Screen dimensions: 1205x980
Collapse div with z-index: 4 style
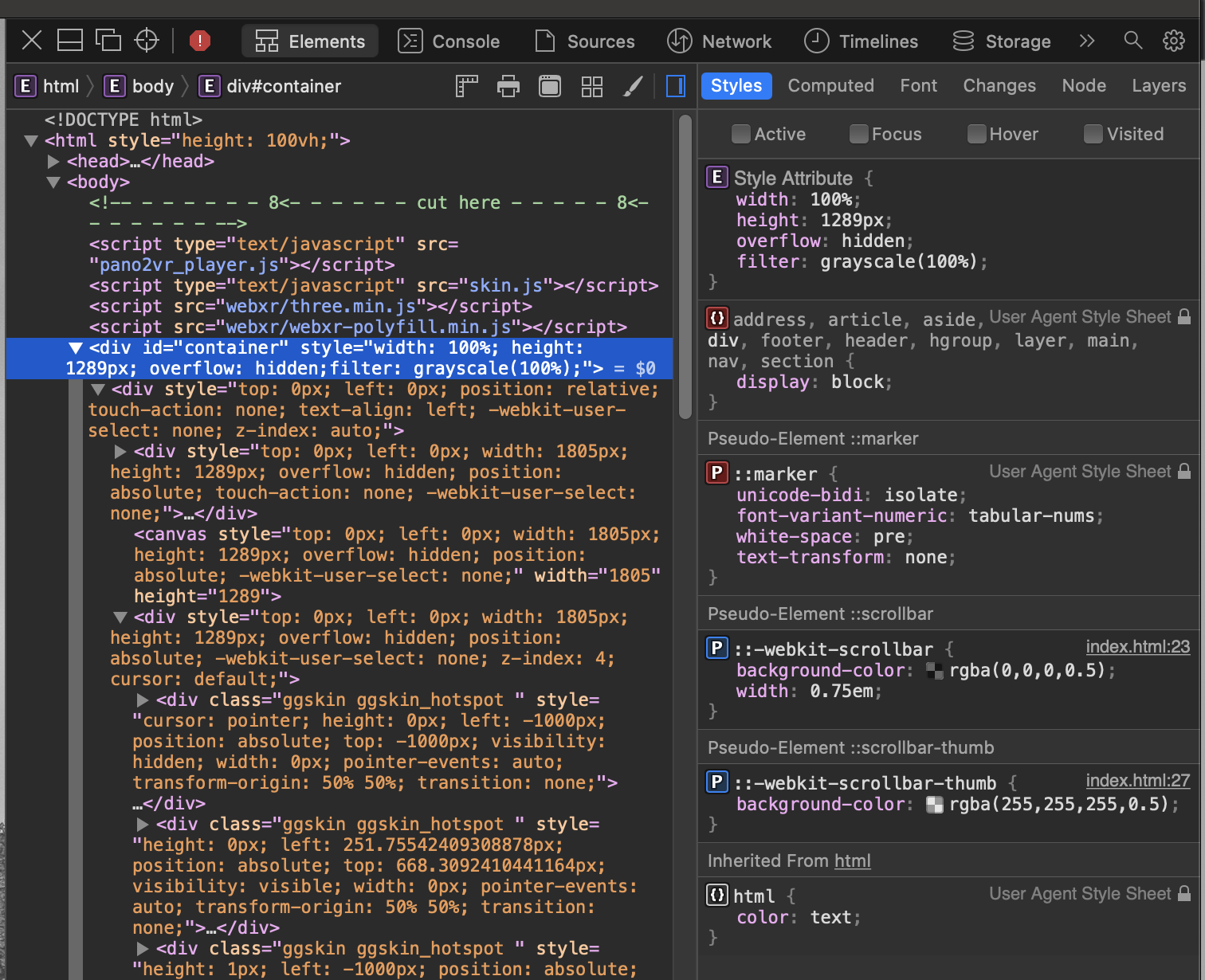(120, 617)
